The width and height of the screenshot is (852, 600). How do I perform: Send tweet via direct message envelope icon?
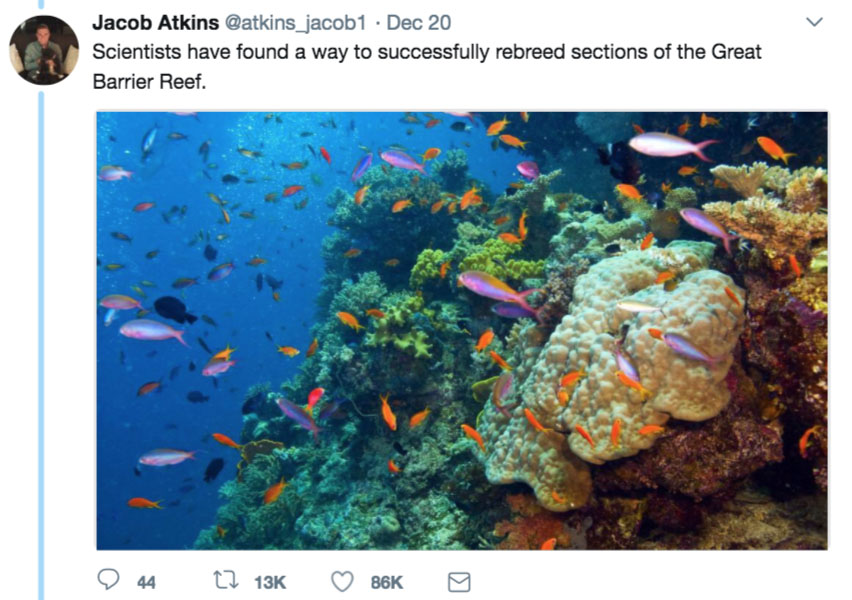[458, 581]
